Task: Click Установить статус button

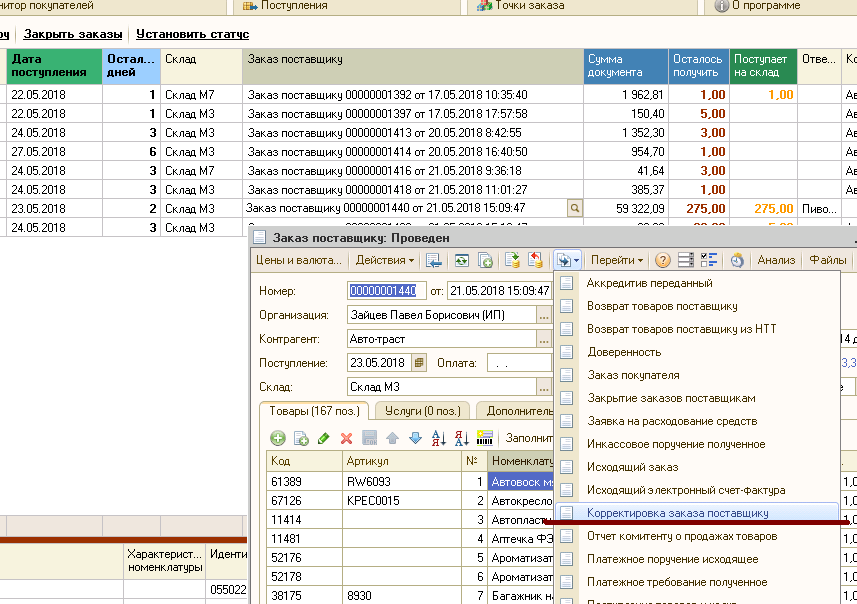Action: (x=192, y=34)
